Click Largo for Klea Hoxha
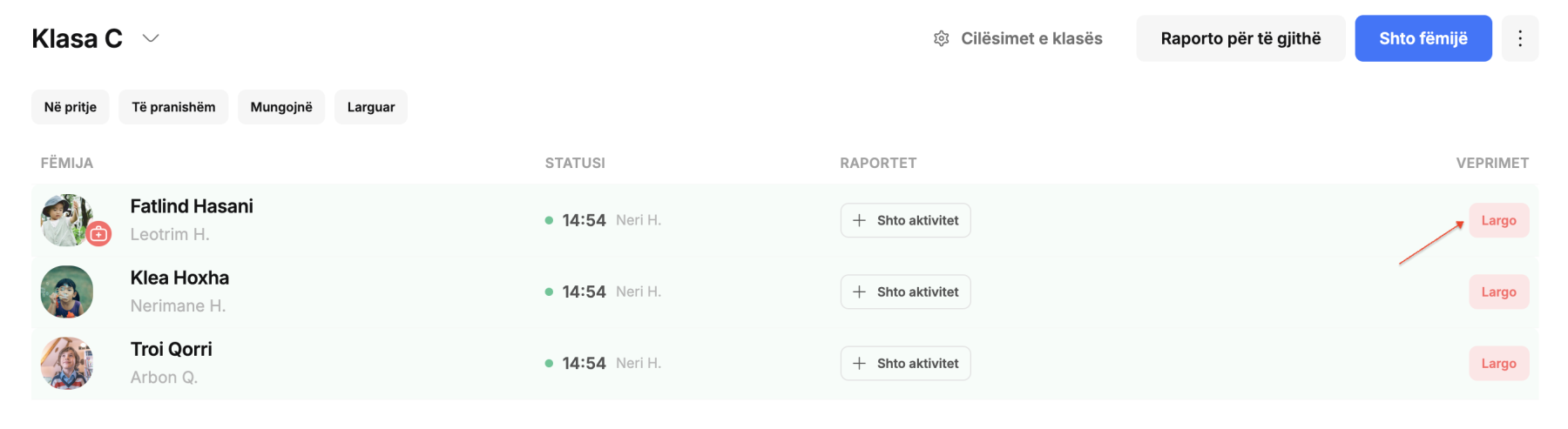The image size is (1568, 429). [1498, 292]
